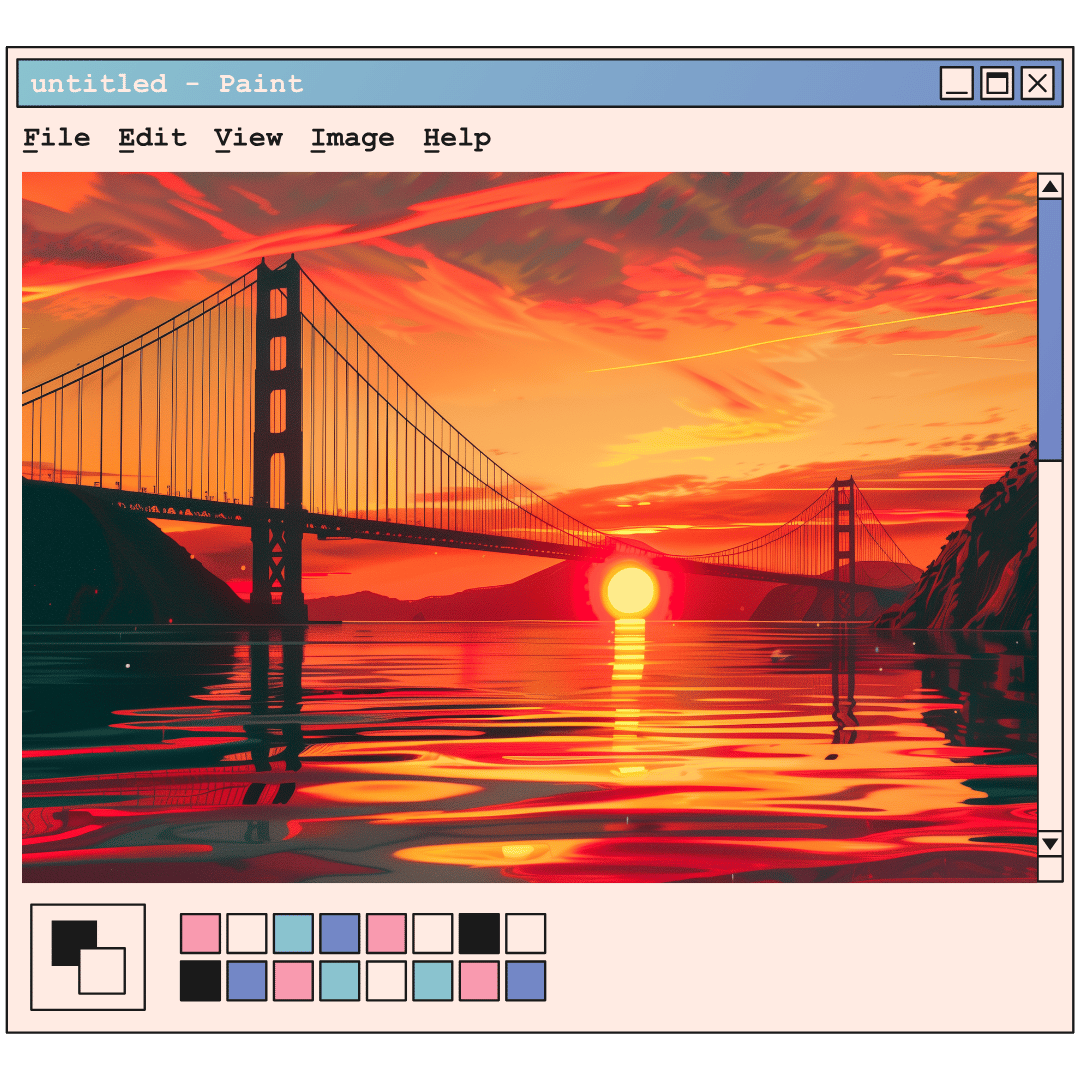Screen dimensions: 1080x1080
Task: Click the scroll-down arrow on the vertical scrollbar
Action: pos(1050,843)
